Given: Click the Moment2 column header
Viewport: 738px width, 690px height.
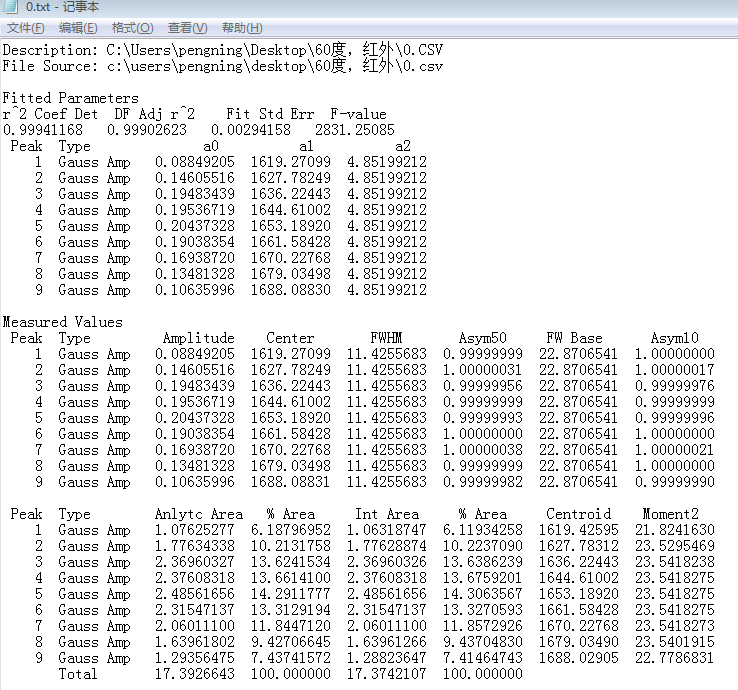Looking at the screenshot, I should [671, 514].
